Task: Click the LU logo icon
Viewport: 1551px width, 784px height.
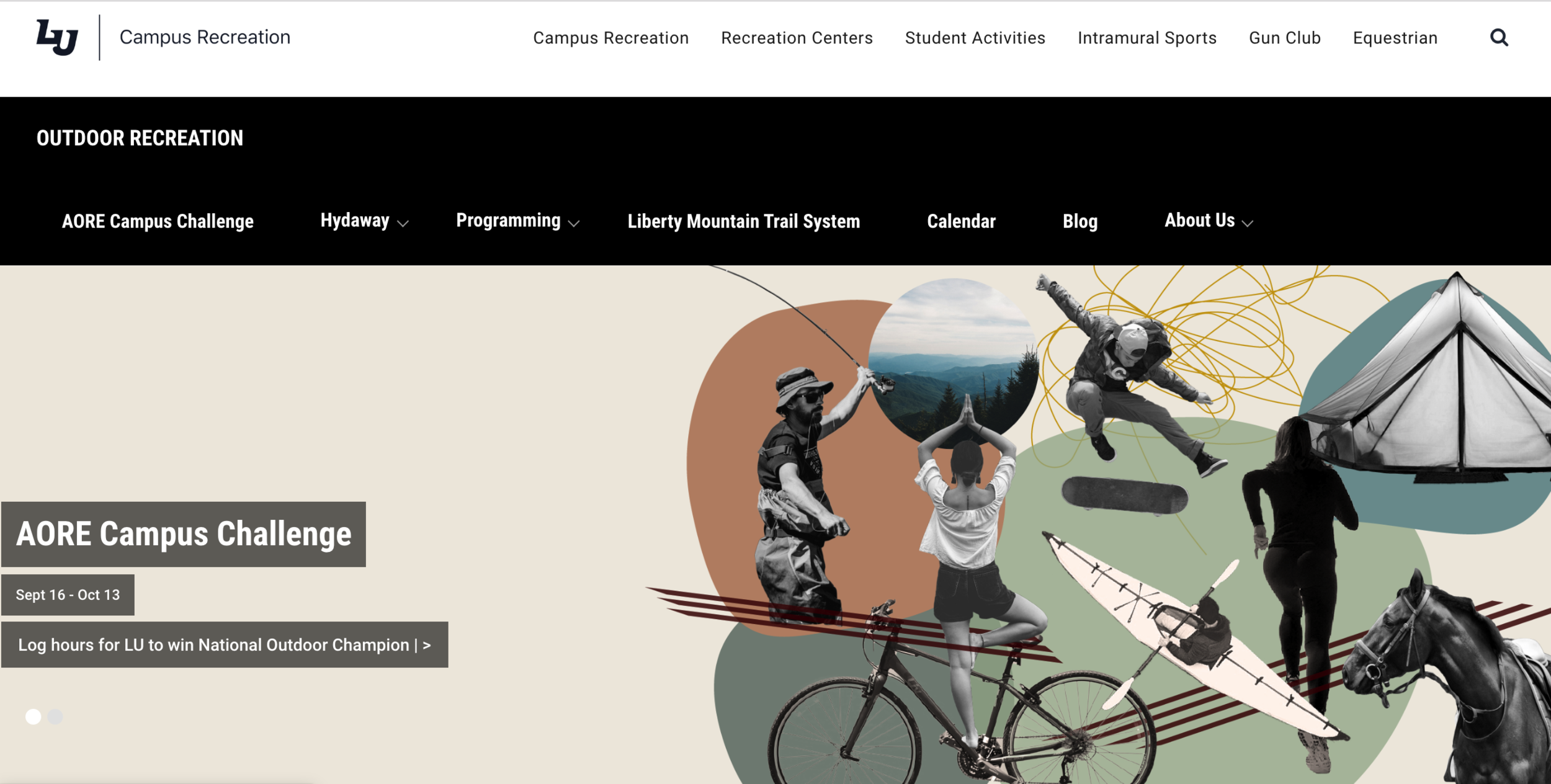Action: click(57, 37)
